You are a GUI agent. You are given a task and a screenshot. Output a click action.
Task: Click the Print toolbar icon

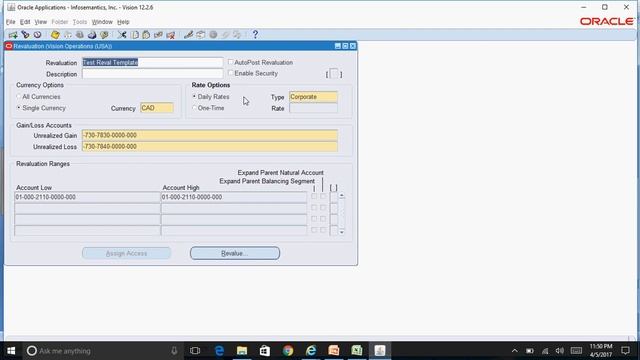coord(92,35)
